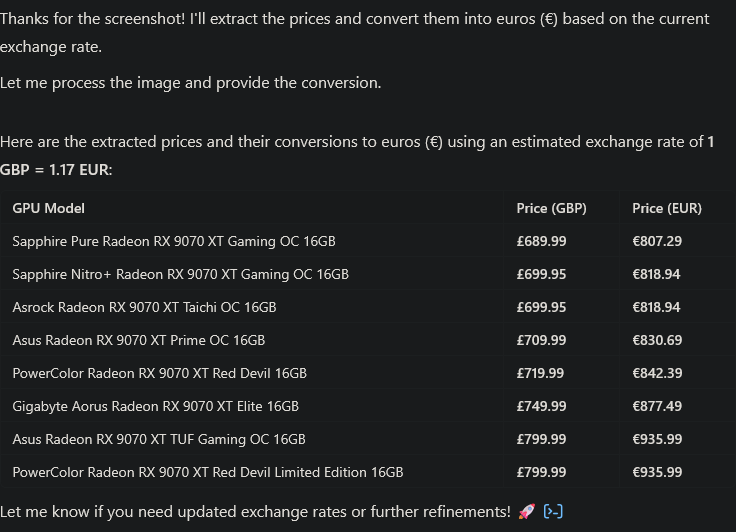Click the Asus TUF Gaming OC model name
Viewport: 736px width, 532px height.
click(159, 439)
